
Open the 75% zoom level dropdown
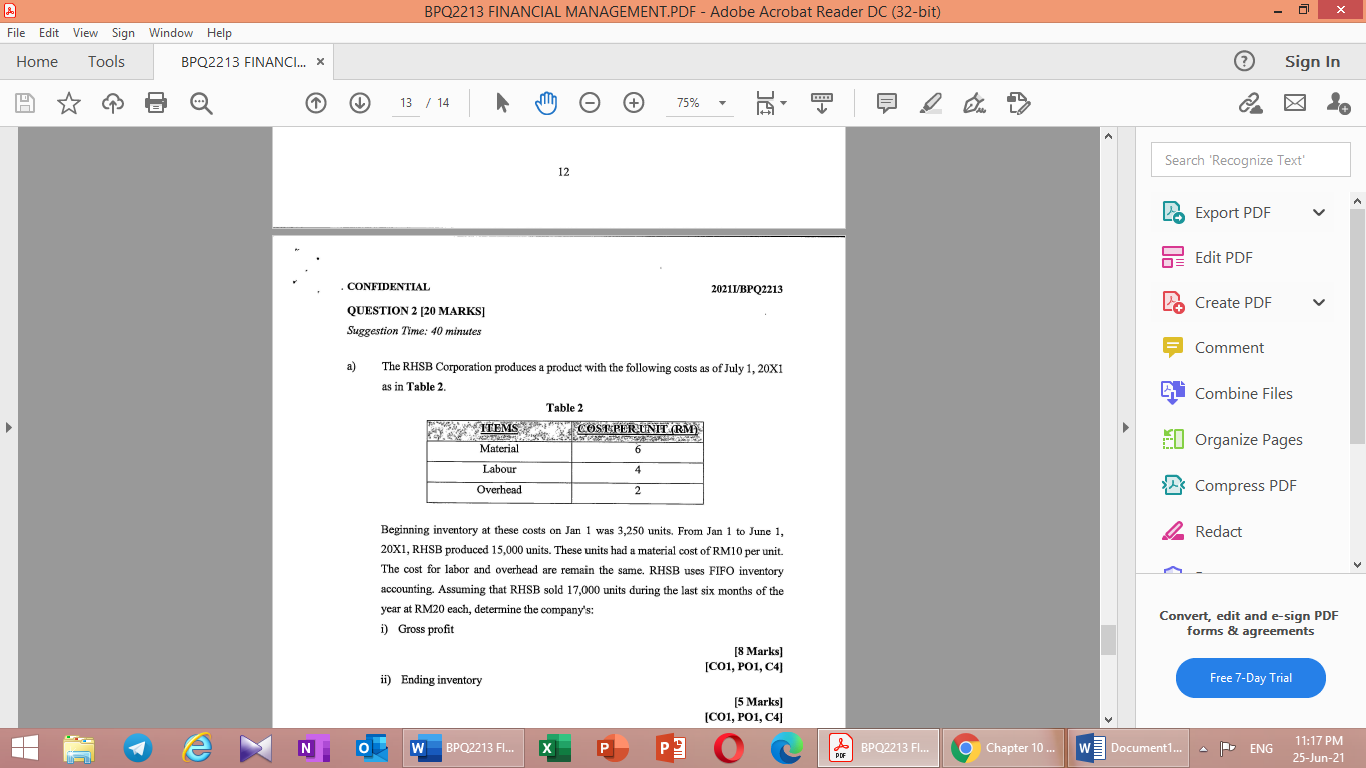click(x=722, y=103)
